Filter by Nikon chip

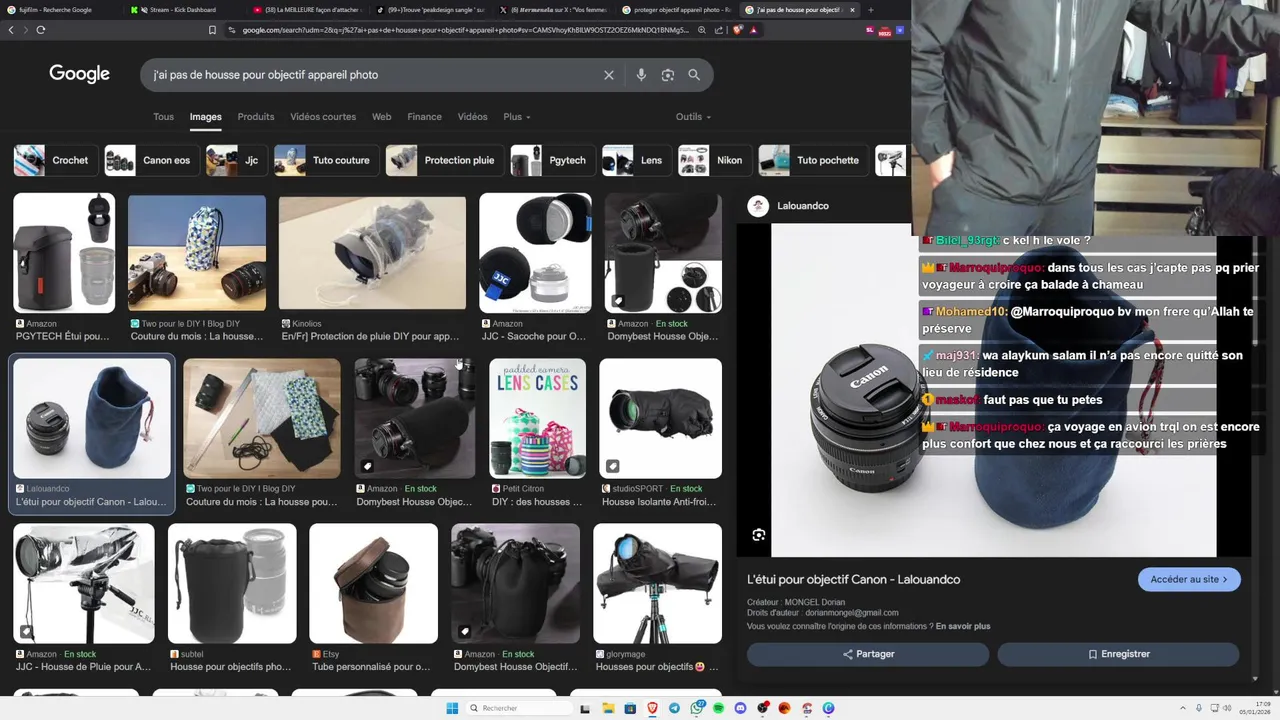pos(714,160)
